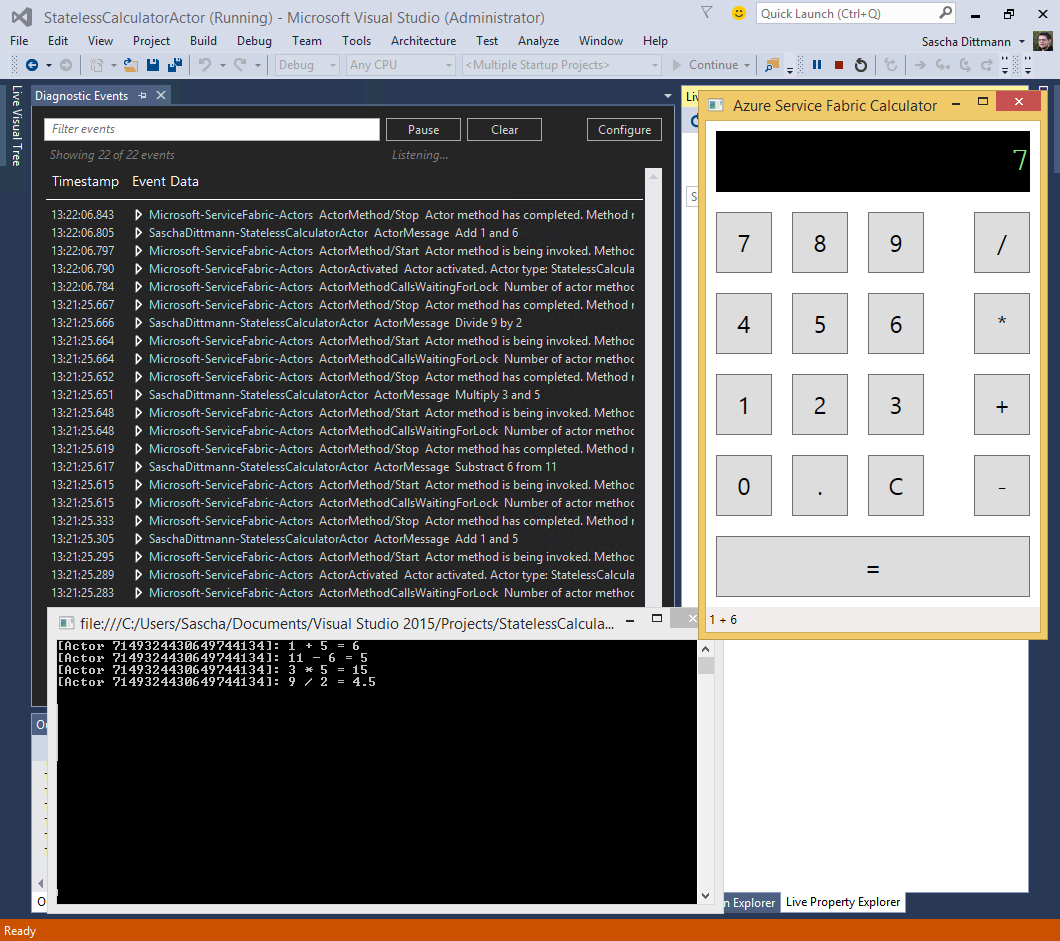Open the Debug menu
Image resolution: width=1060 pixels, height=941 pixels.
[x=254, y=41]
